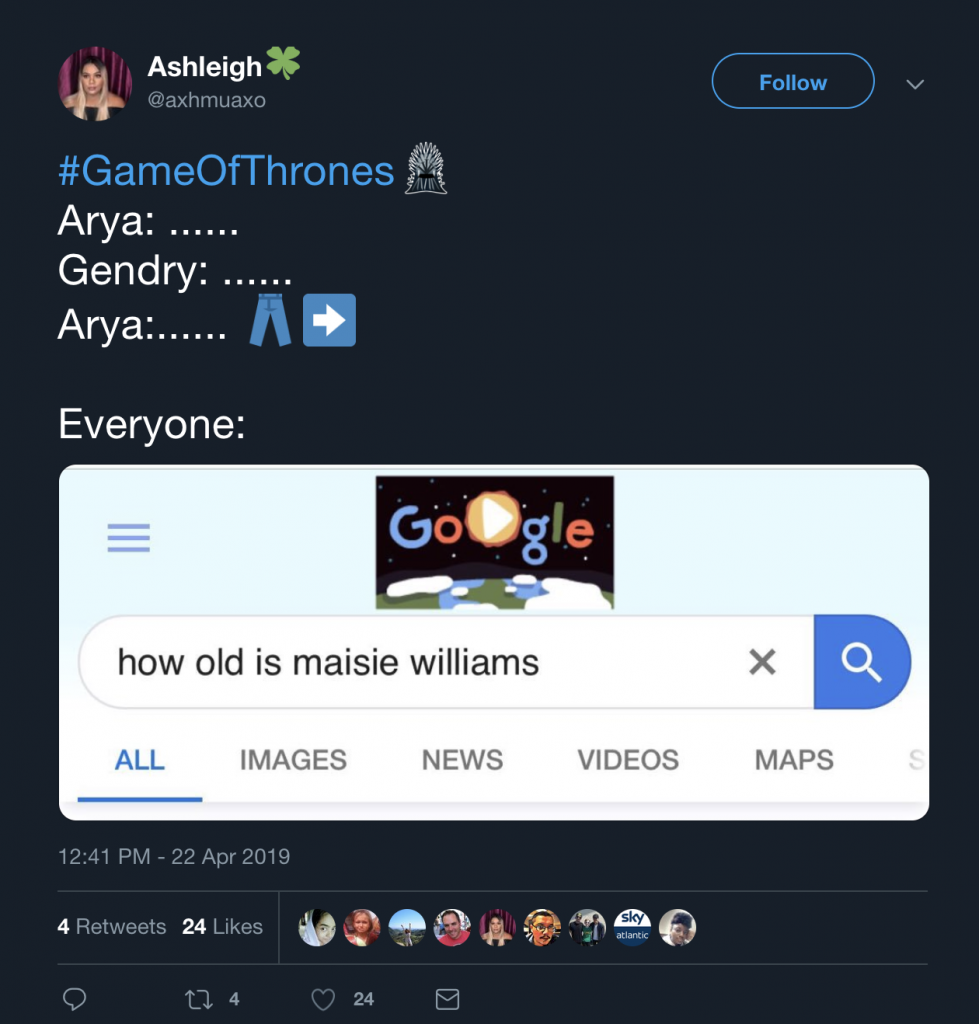Open the Google hamburger menu
The width and height of the screenshot is (979, 1024).
click(128, 537)
